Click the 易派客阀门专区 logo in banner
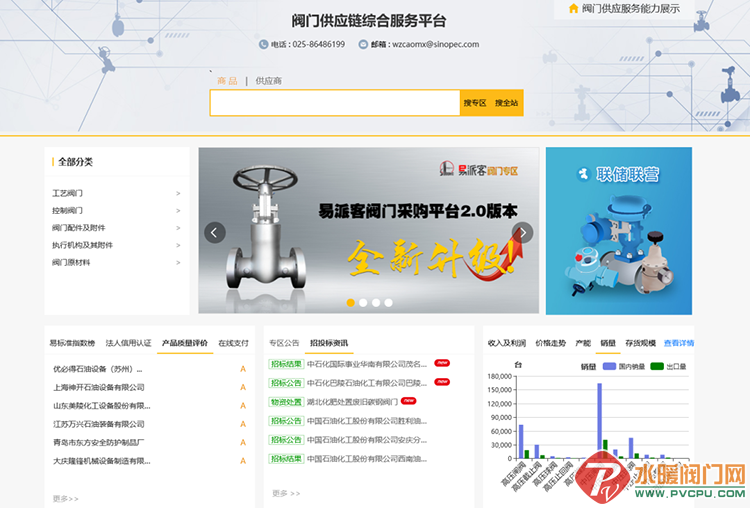750x508 pixels. tap(479, 169)
